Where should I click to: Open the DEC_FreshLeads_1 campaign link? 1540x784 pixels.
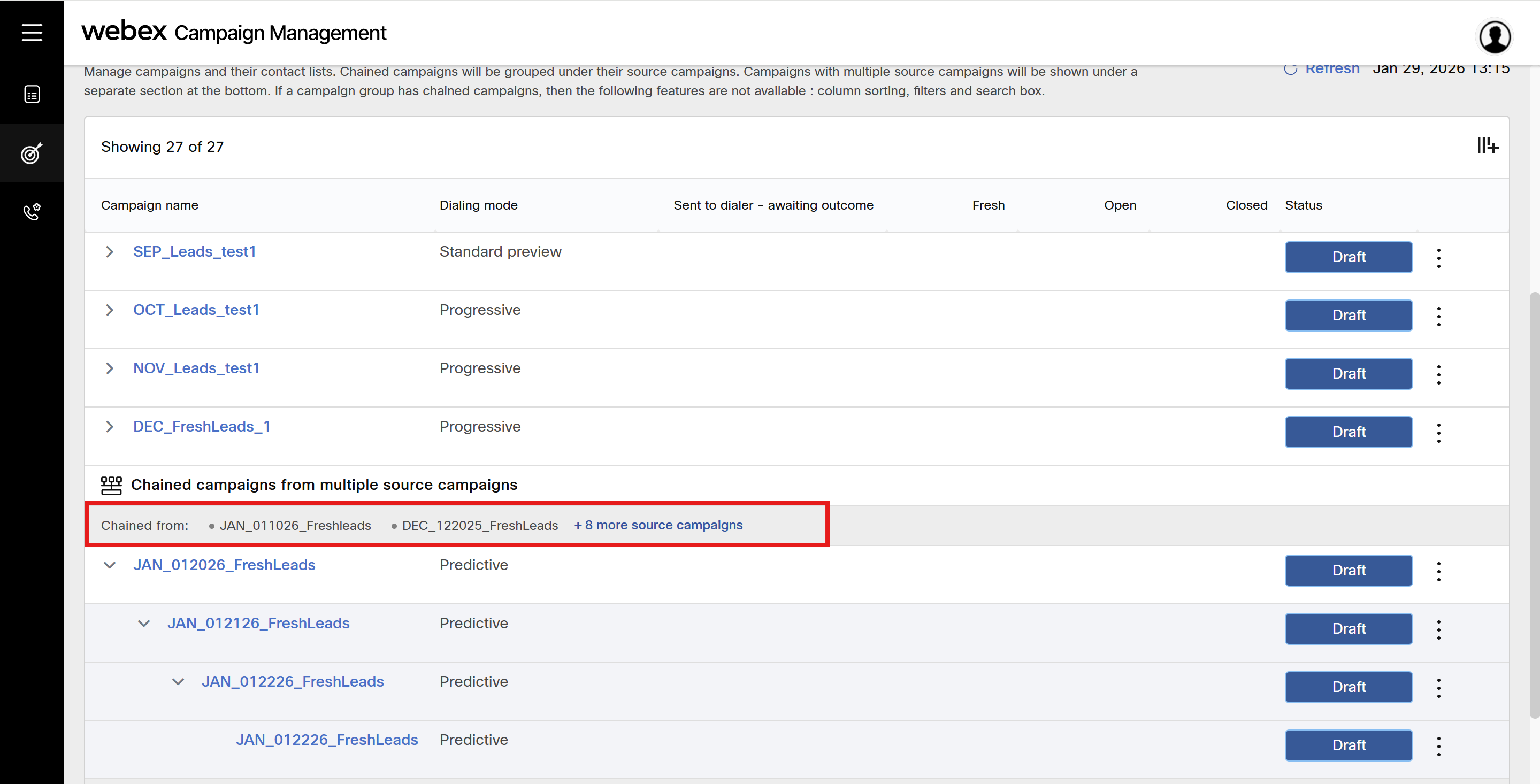(202, 426)
